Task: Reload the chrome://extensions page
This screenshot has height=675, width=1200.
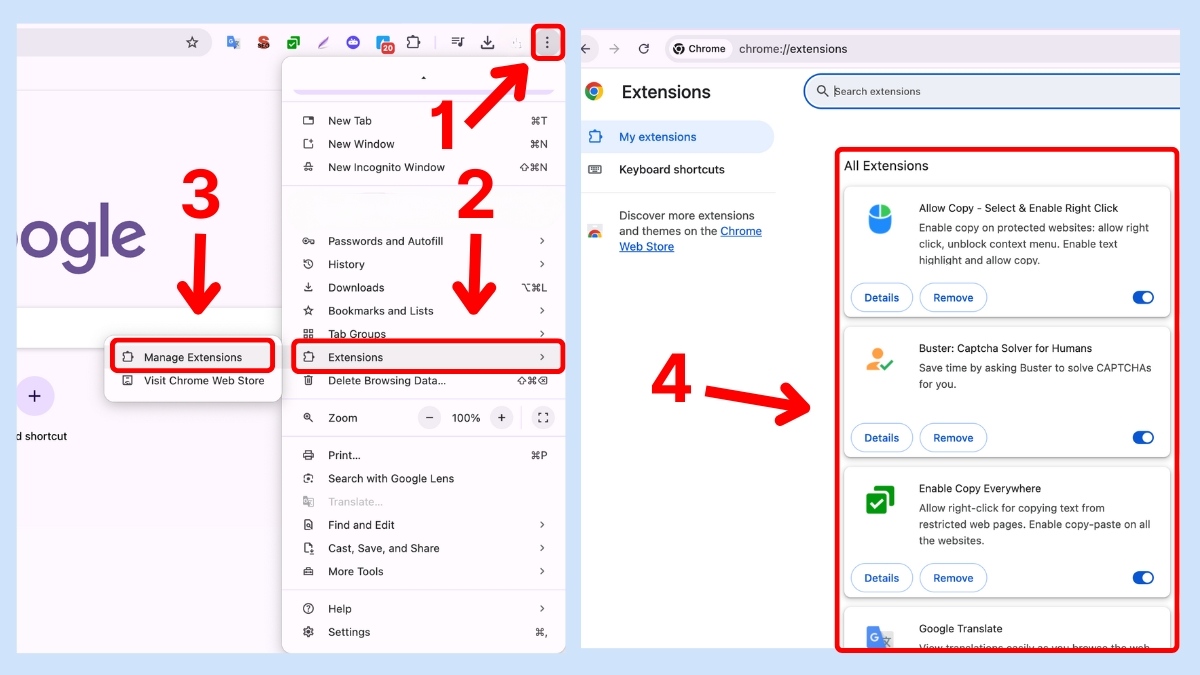Action: (x=644, y=48)
